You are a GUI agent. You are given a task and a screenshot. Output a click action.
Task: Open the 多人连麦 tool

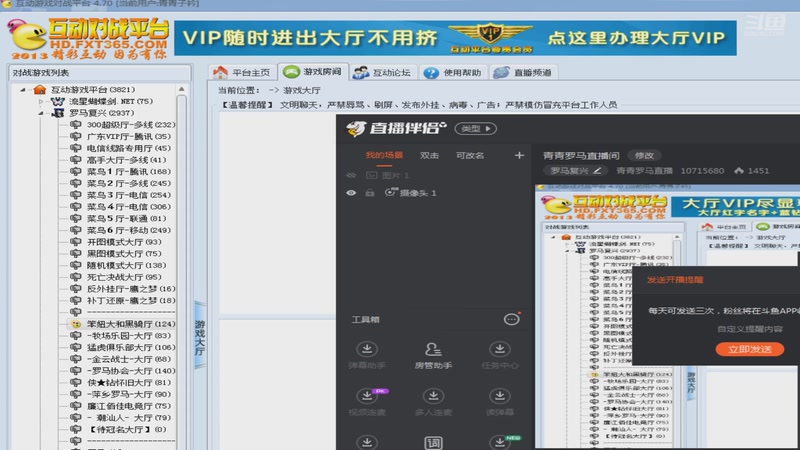pos(433,402)
